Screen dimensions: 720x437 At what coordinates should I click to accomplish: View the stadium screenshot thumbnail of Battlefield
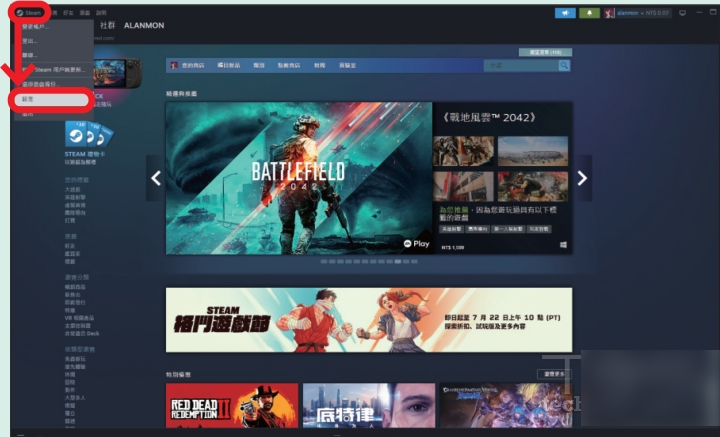(x=533, y=151)
